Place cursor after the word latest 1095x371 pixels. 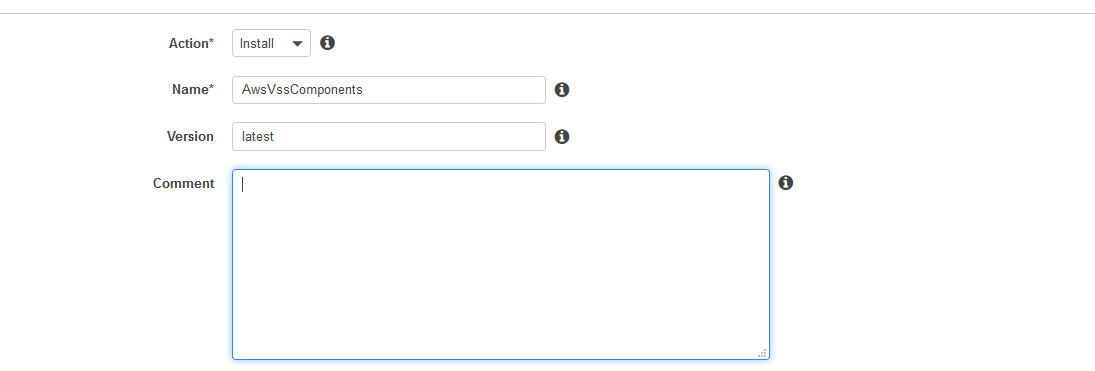click(275, 136)
